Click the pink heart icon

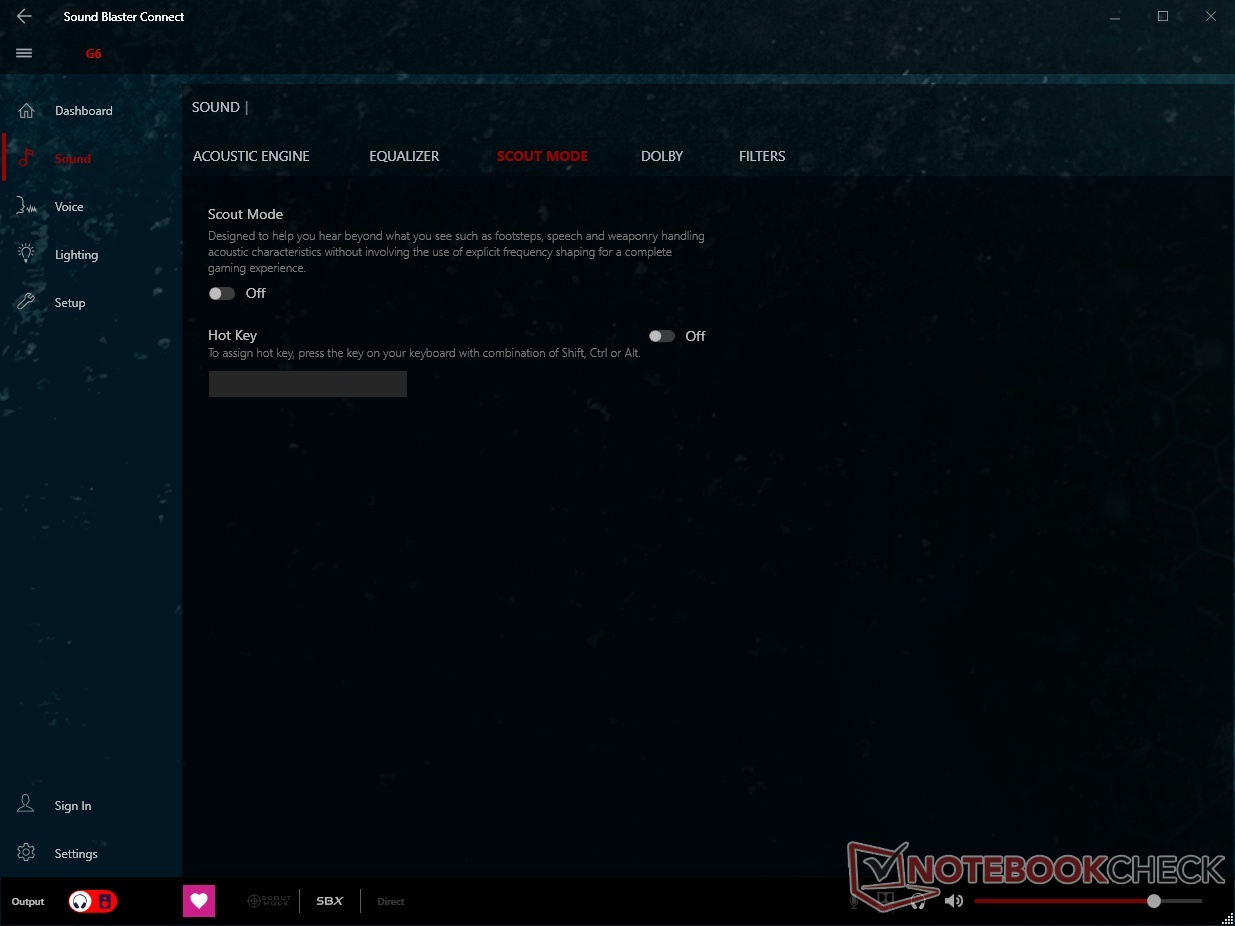coord(199,901)
